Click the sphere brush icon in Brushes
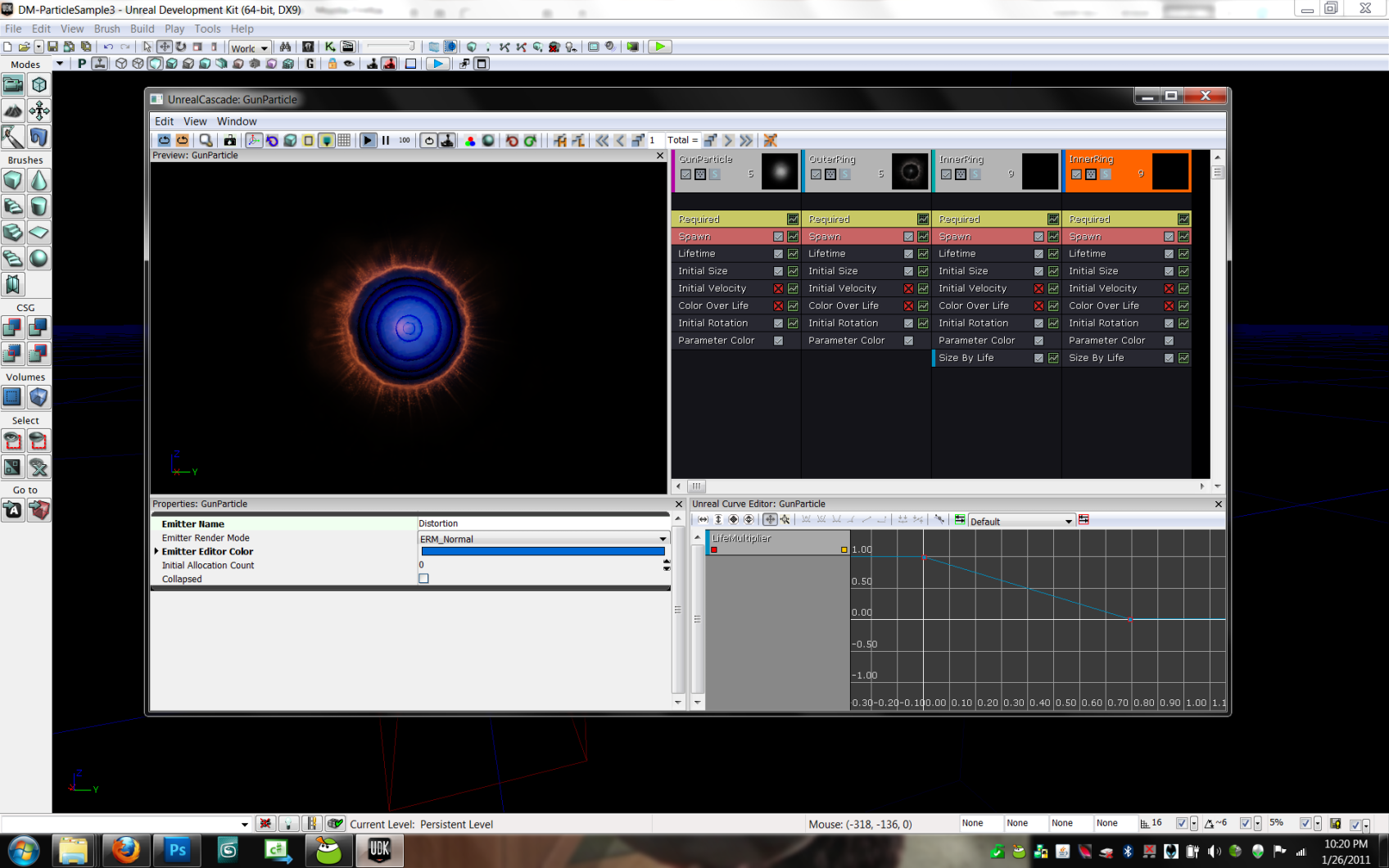 click(x=38, y=258)
